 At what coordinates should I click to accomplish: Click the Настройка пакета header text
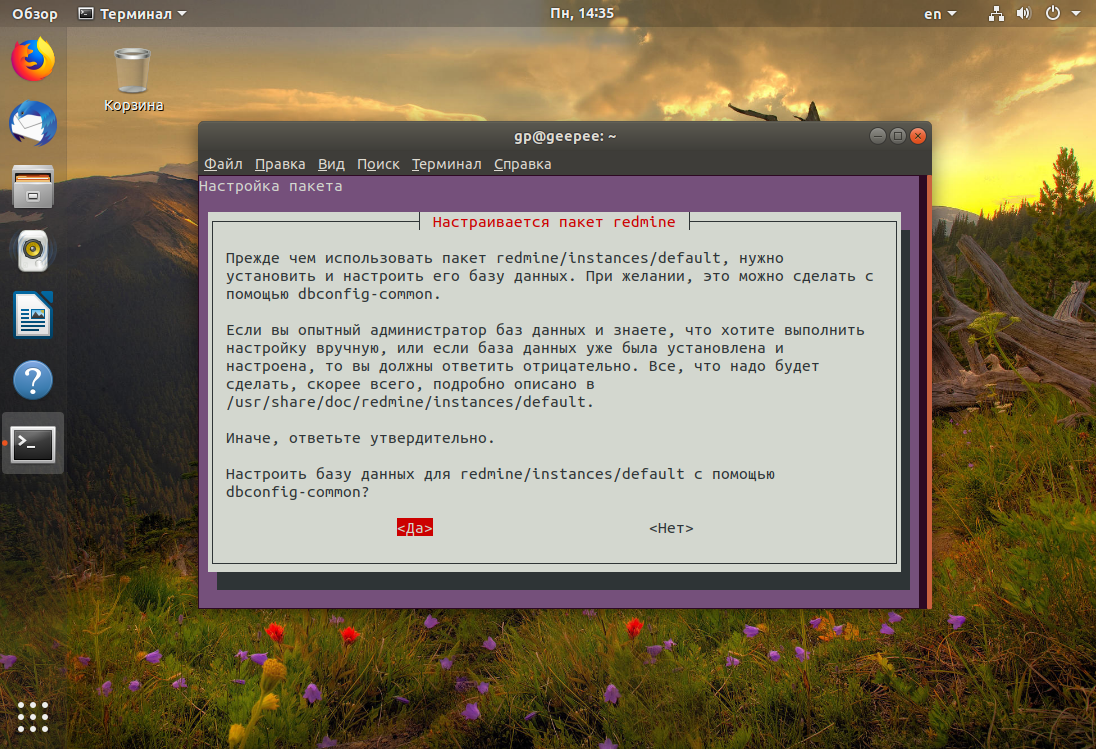[x=271, y=186]
